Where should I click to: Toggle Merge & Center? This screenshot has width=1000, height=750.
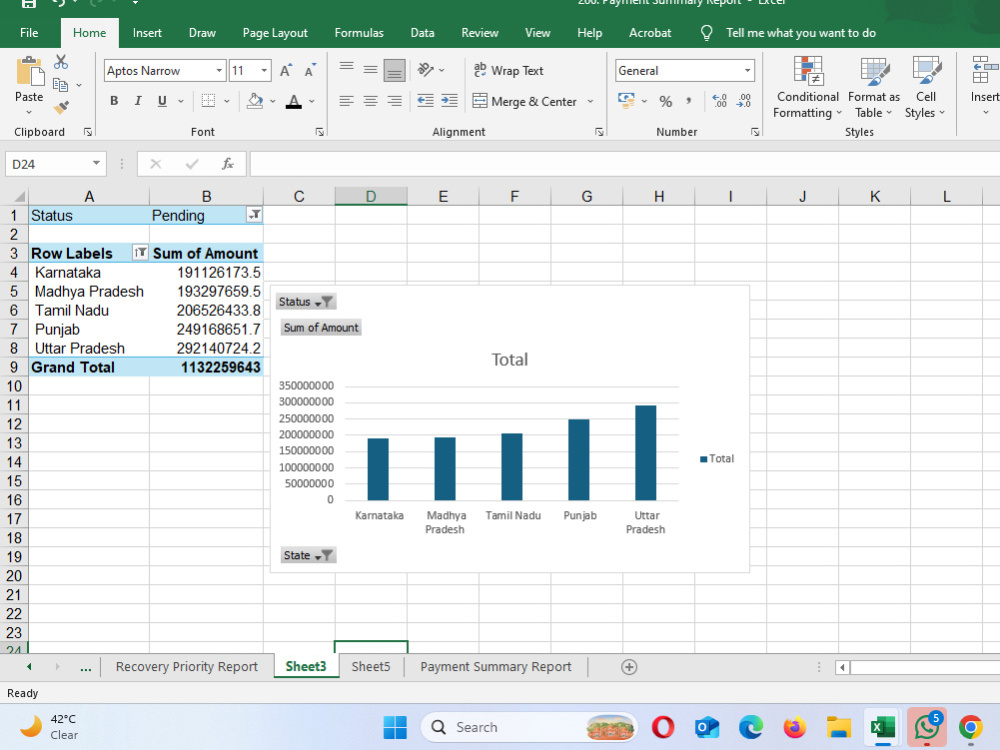[526, 101]
